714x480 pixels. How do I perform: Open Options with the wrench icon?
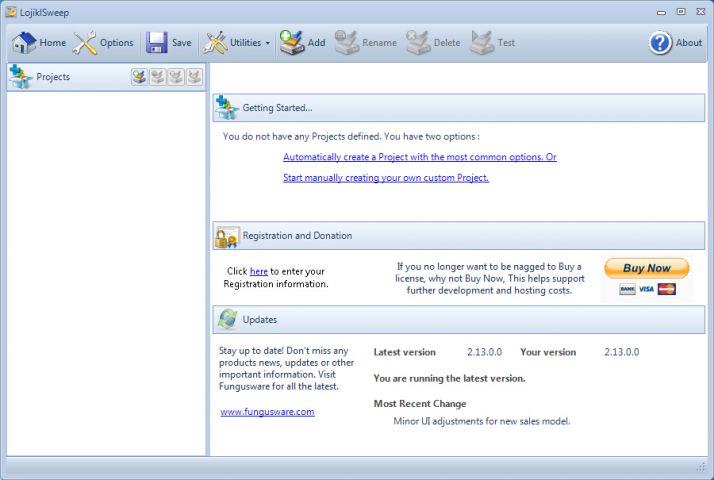pyautogui.click(x=86, y=43)
